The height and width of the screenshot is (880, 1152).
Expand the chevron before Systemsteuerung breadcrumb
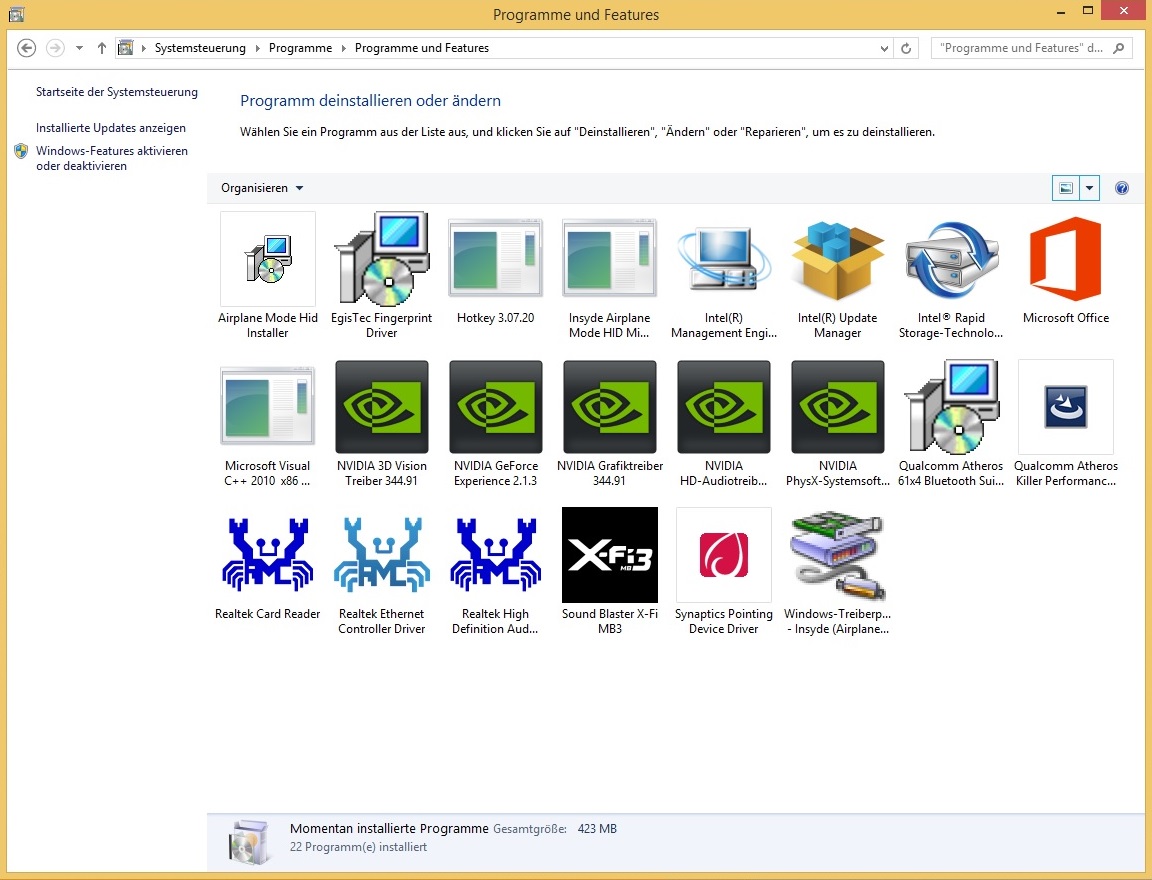pos(144,48)
